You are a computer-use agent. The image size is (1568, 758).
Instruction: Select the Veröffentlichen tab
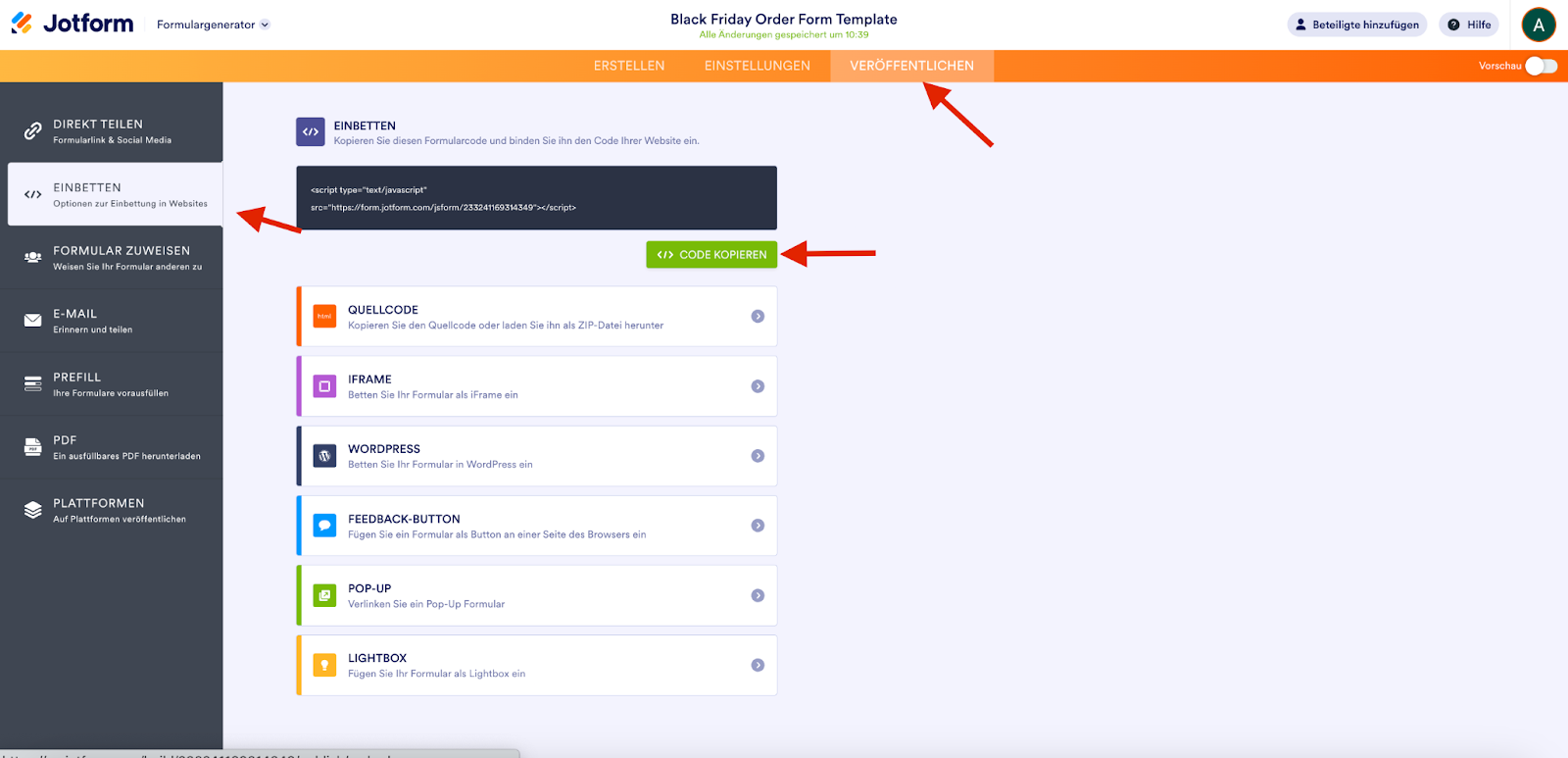tap(912, 66)
